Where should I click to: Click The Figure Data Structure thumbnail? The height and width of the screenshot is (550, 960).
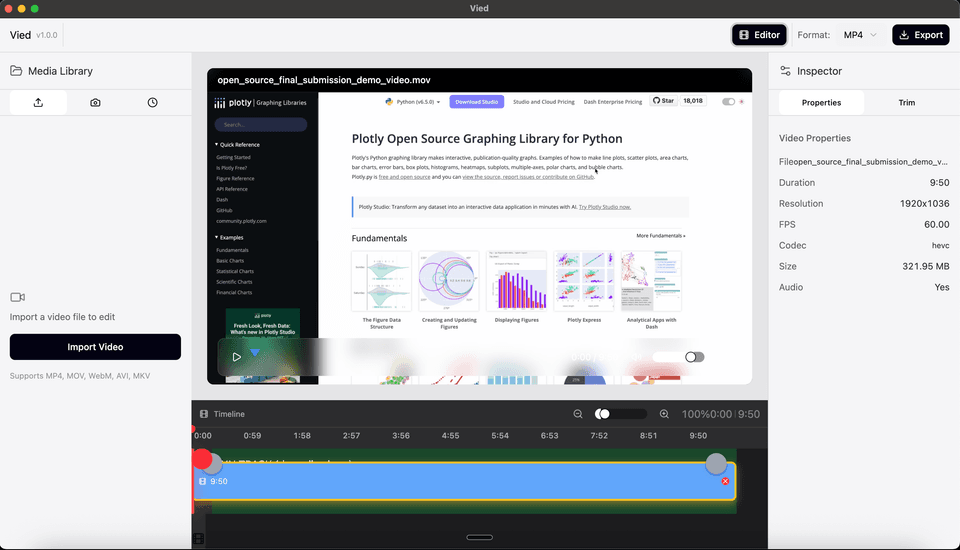(x=381, y=281)
